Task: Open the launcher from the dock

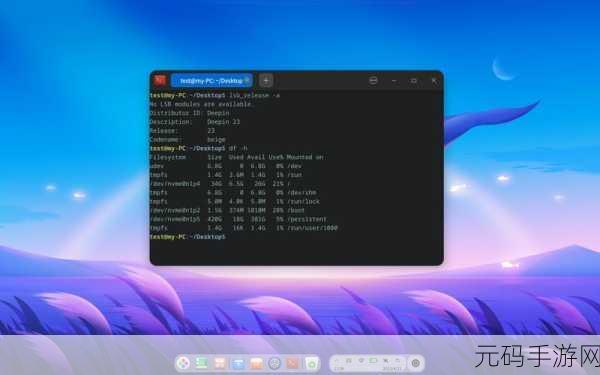Action: 183,363
